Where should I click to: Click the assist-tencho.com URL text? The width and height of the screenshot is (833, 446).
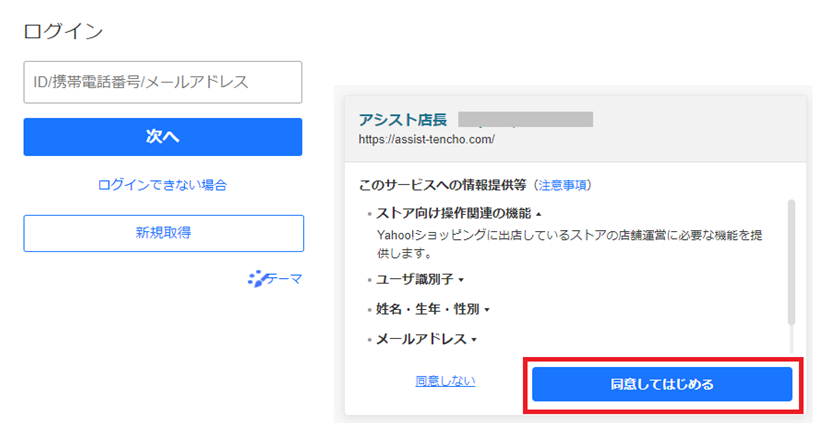(x=426, y=139)
